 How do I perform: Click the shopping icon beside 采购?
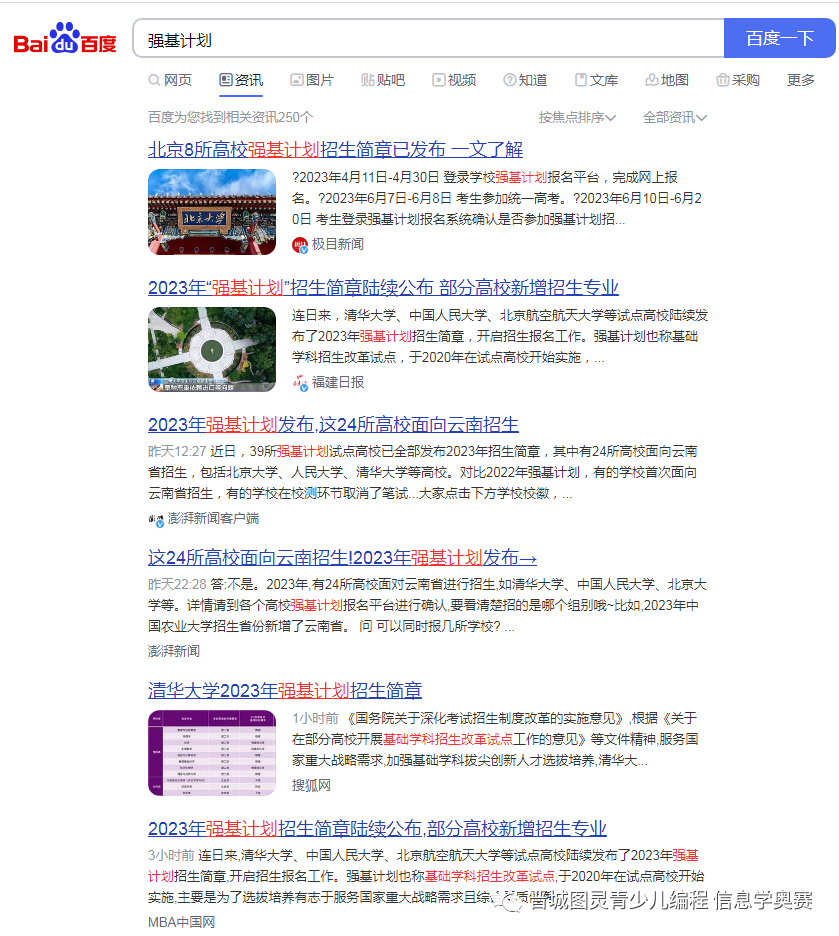[x=723, y=80]
